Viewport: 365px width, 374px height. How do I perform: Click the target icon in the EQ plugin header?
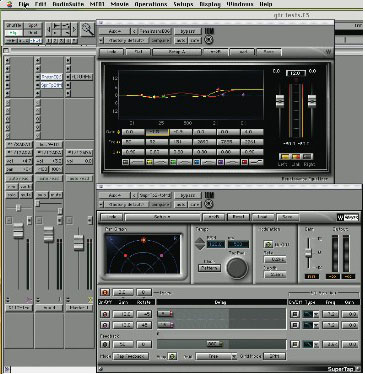pyautogui.click(x=209, y=40)
